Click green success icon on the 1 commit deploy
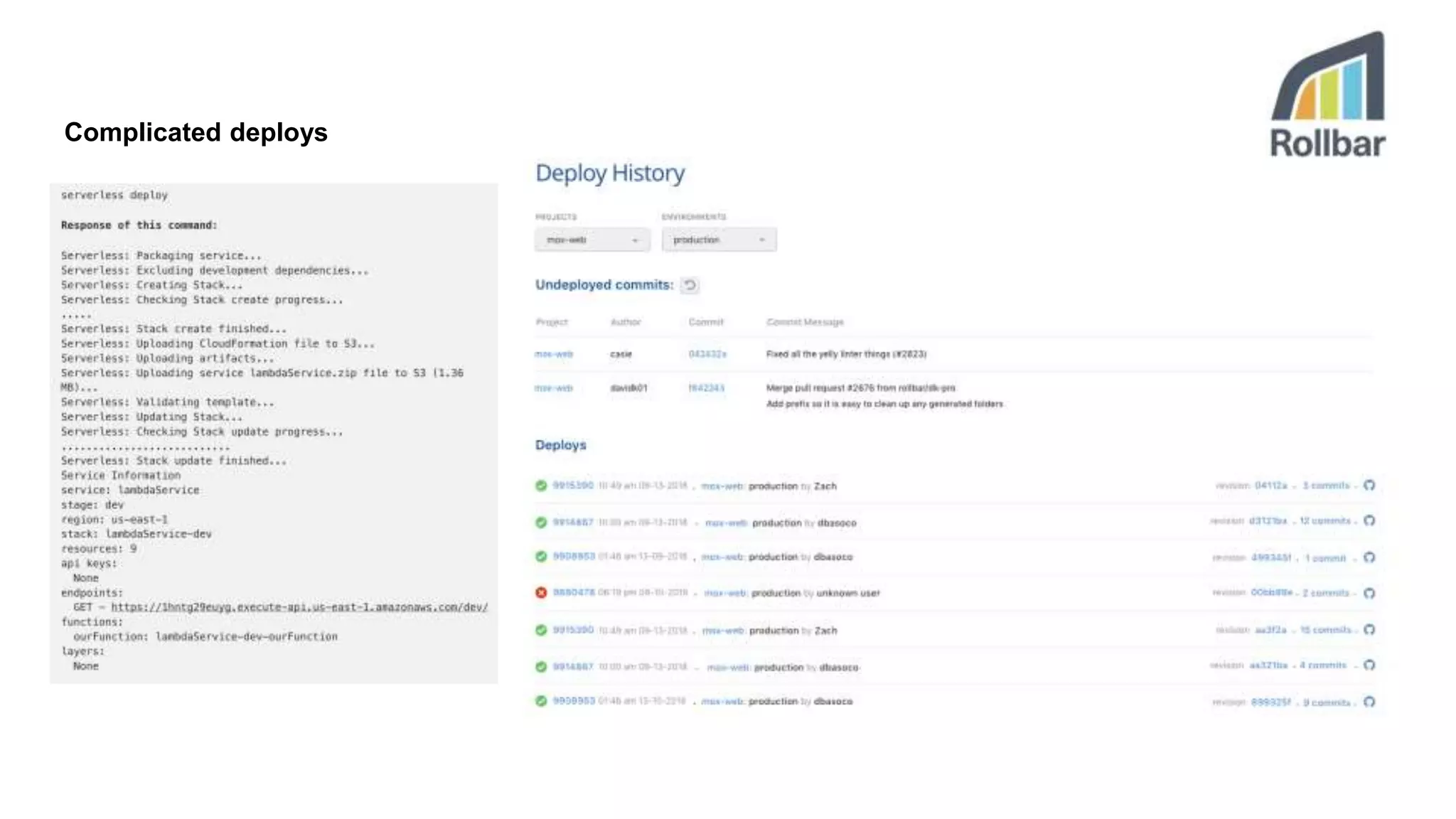The width and height of the screenshot is (1456, 819). pos(541,557)
